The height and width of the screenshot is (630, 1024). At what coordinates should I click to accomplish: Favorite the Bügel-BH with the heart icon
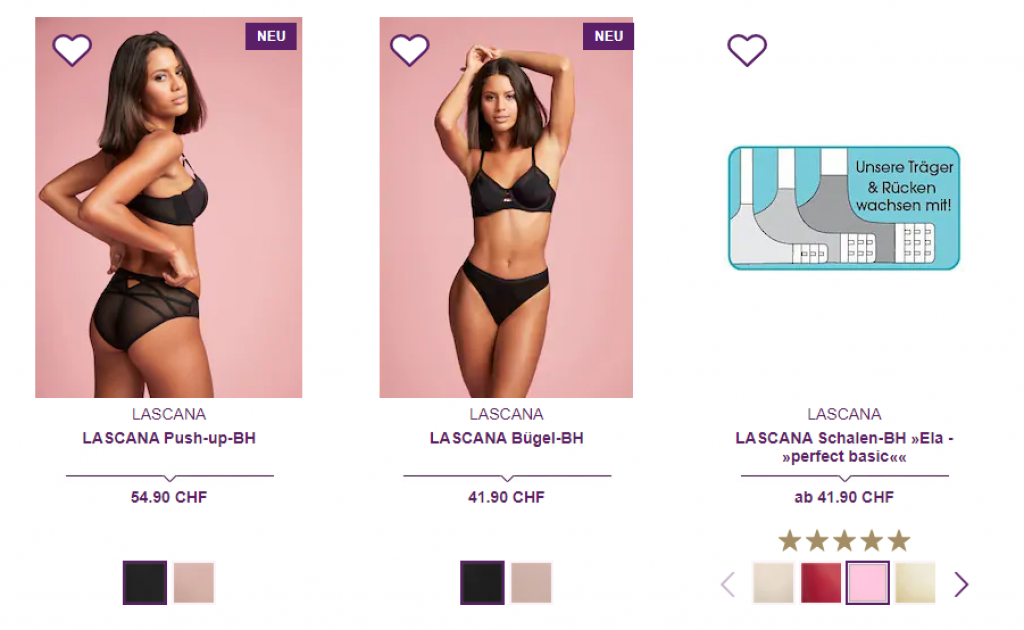coord(409,50)
